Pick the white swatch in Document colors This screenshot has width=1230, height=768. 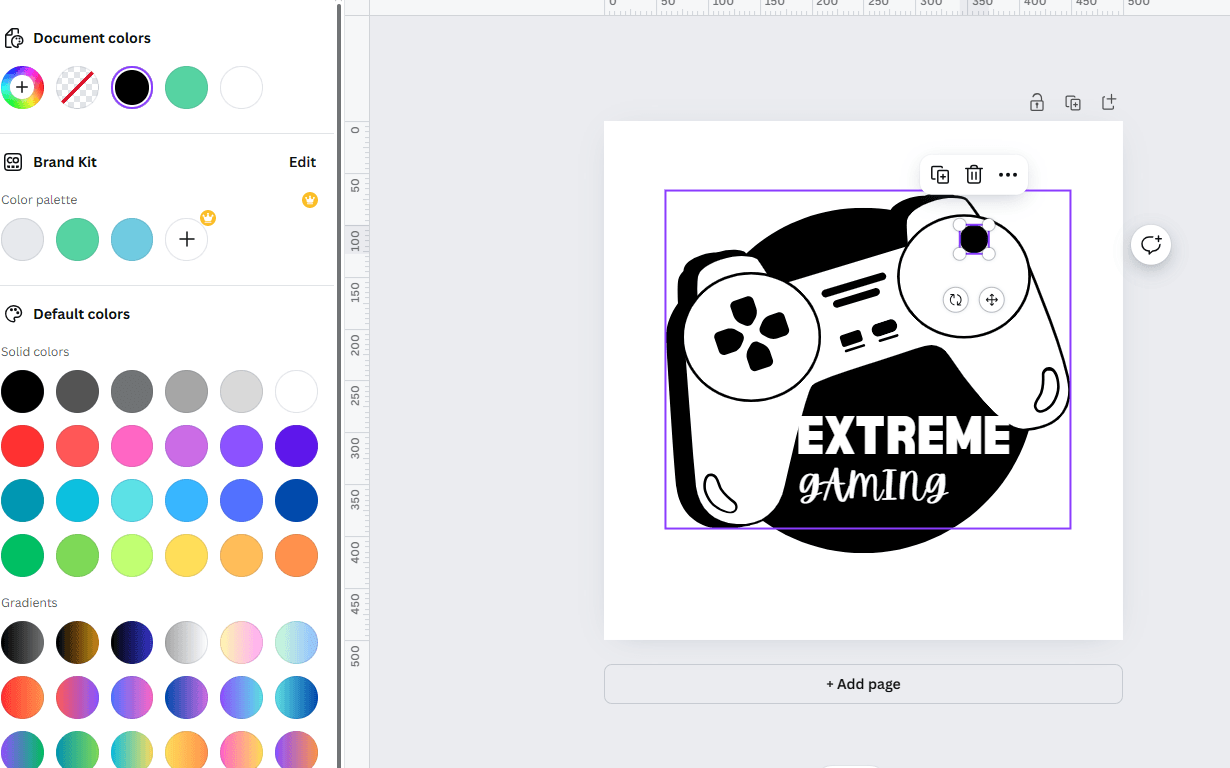tap(241, 88)
